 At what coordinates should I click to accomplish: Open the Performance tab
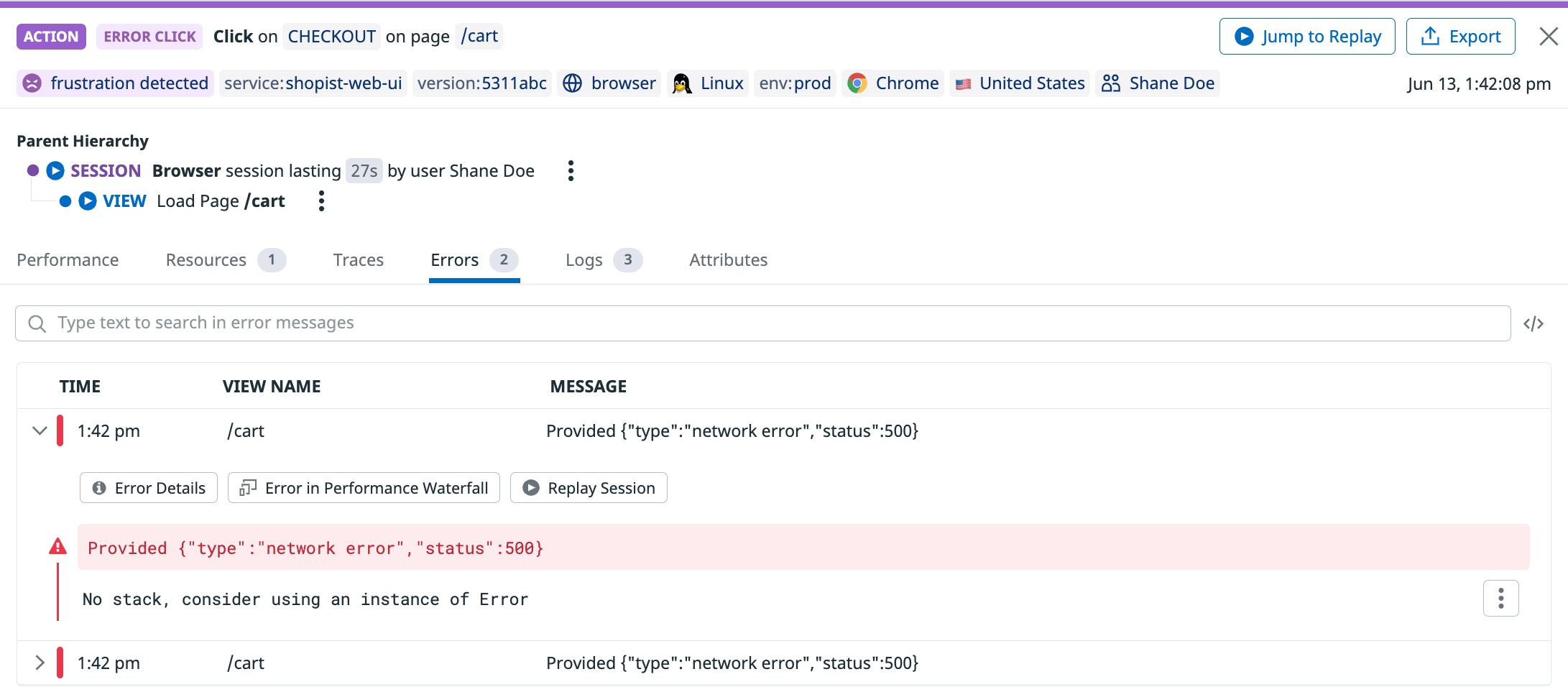68,260
